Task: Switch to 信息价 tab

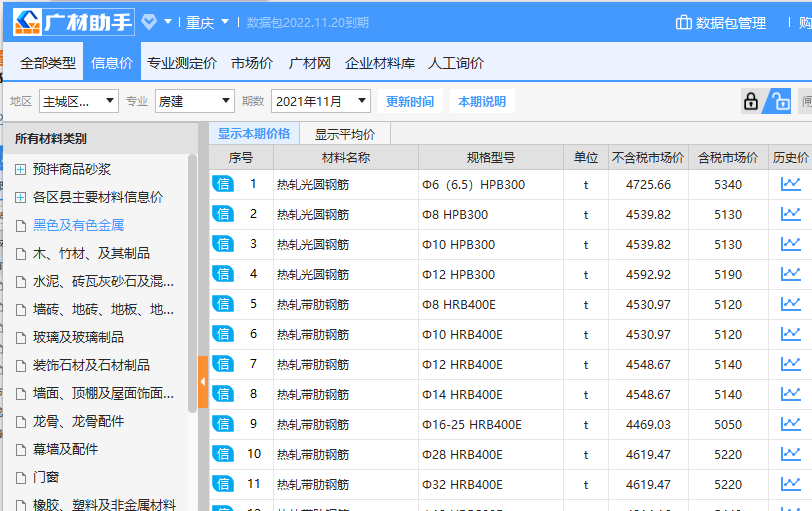Action: tap(112, 63)
